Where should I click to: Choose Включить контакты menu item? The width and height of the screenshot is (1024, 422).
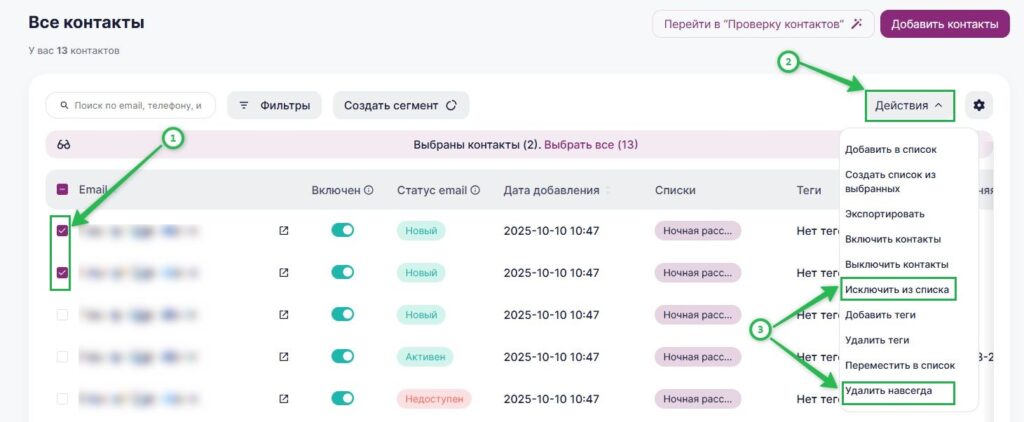click(893, 239)
